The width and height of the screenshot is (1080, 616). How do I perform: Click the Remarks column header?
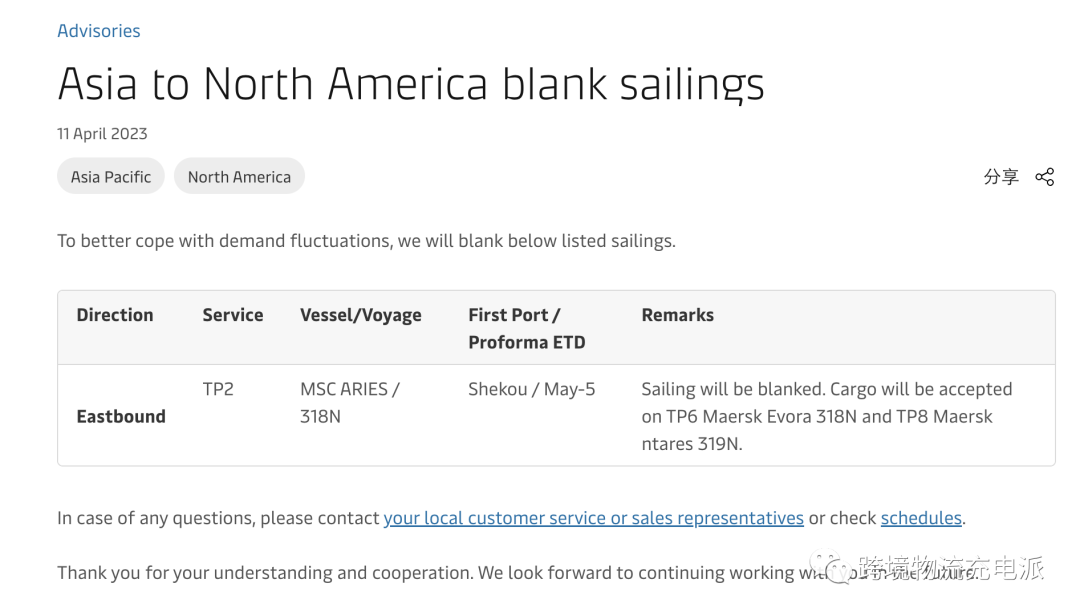(678, 315)
